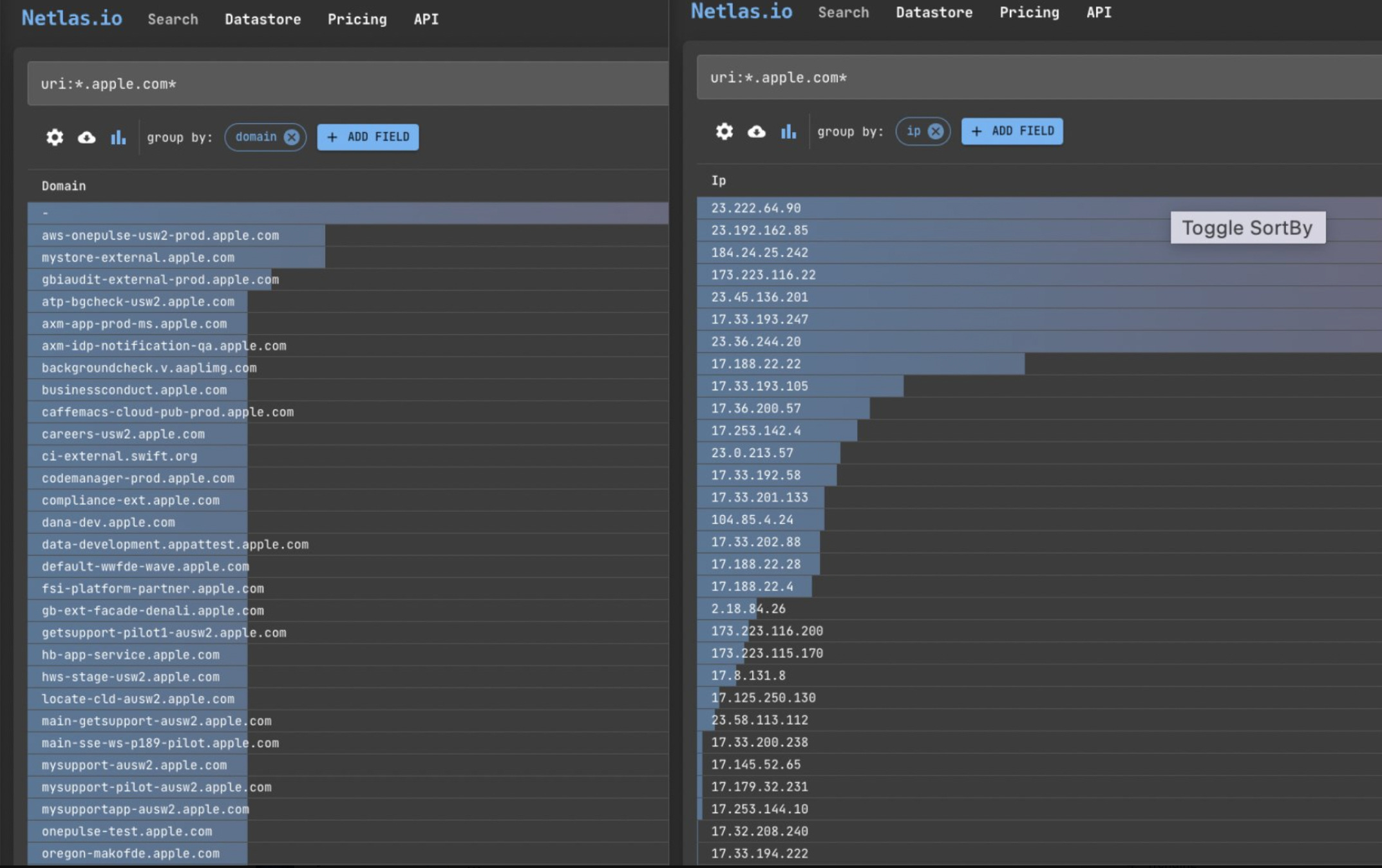Select IP row 17.33.193.105
Image resolution: width=1382 pixels, height=868 pixels.
tap(1039, 386)
